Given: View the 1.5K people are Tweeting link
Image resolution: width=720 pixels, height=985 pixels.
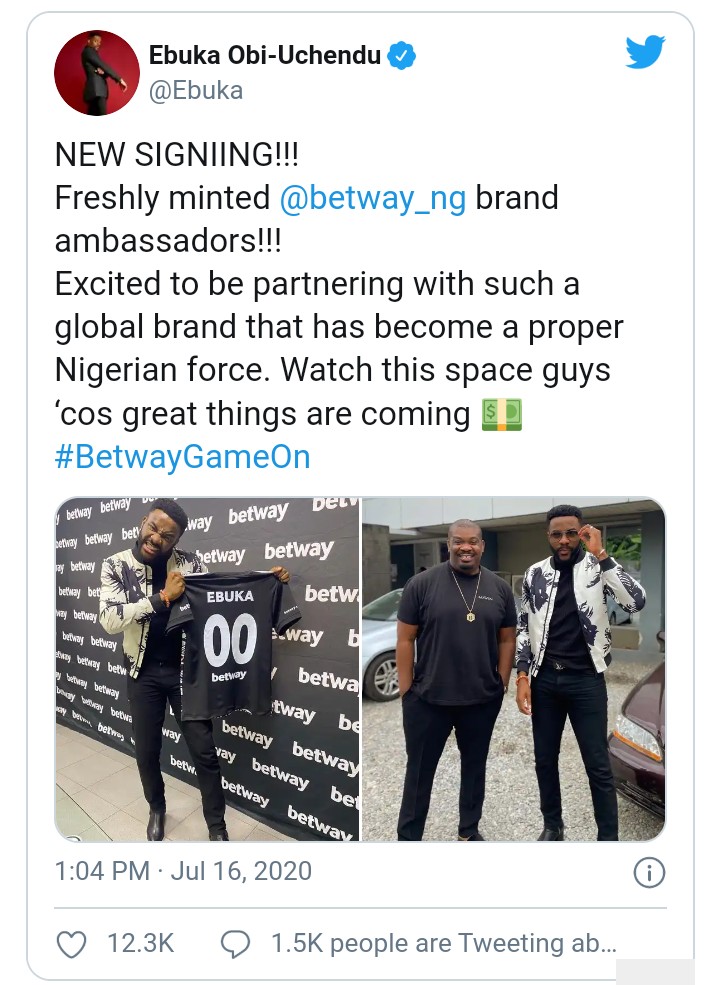Looking at the screenshot, I should (445, 942).
